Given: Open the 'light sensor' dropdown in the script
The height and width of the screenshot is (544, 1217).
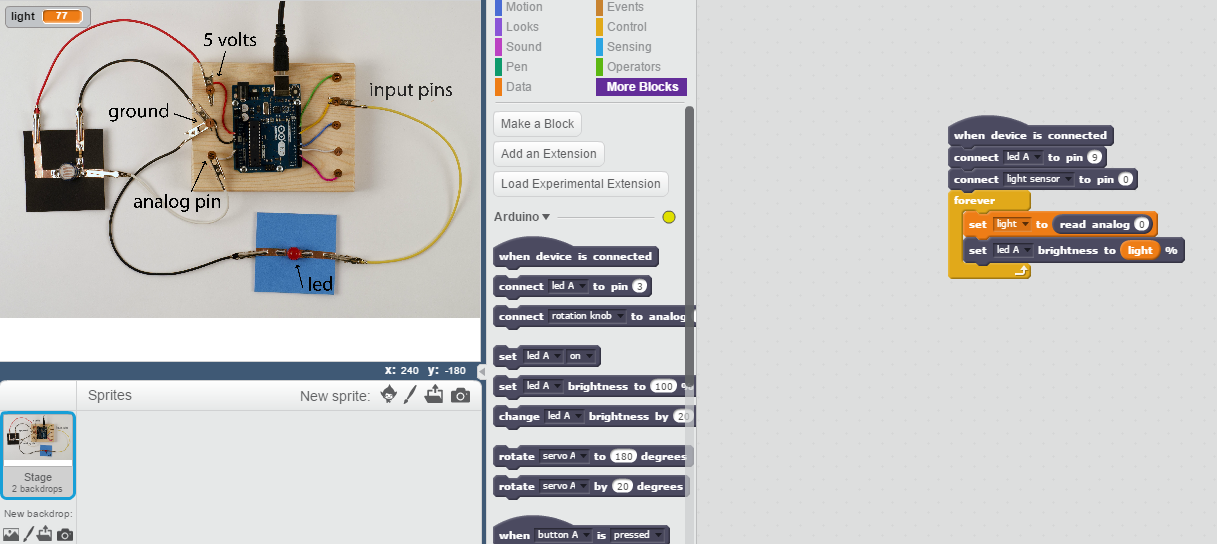Looking at the screenshot, I should [1039, 179].
